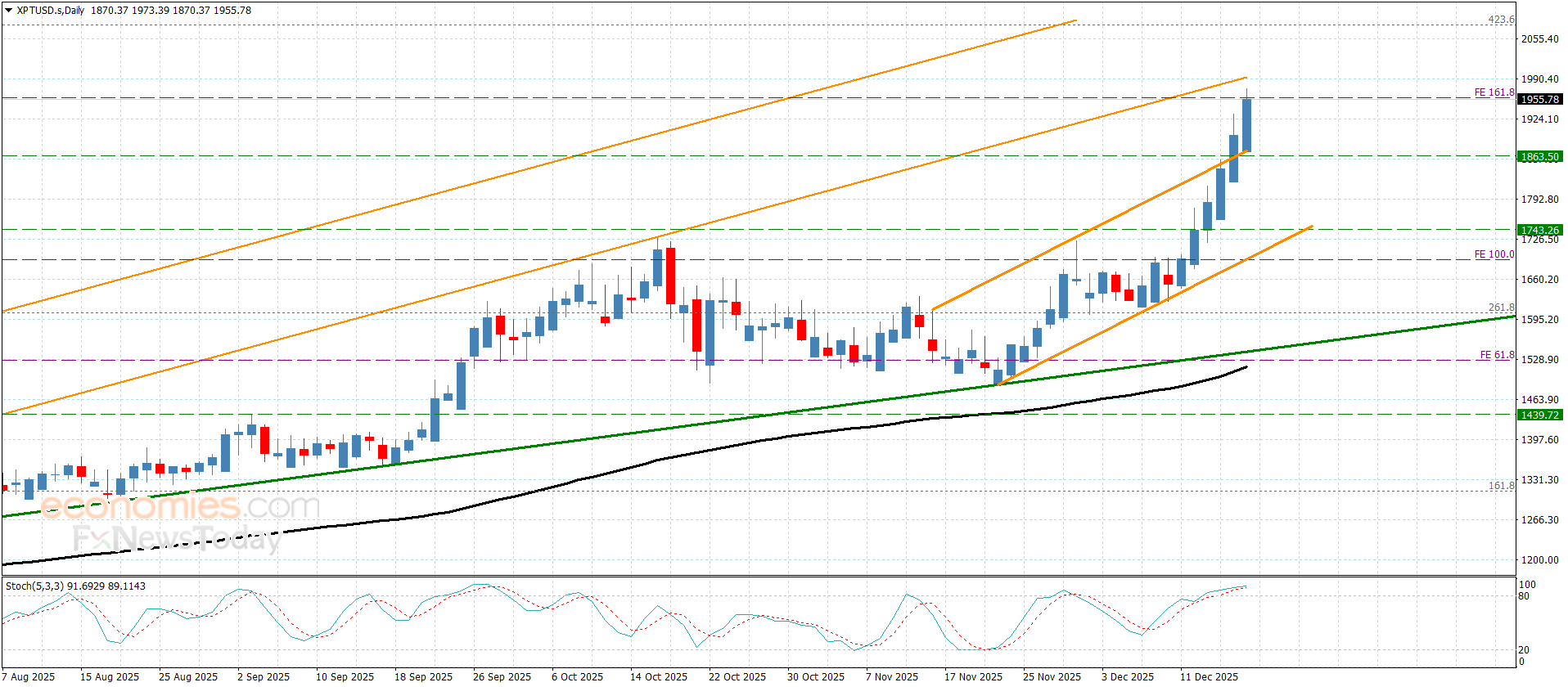Click the date label 10 Sep 2025
Image resolution: width=1568 pixels, height=687 pixels.
click(345, 676)
